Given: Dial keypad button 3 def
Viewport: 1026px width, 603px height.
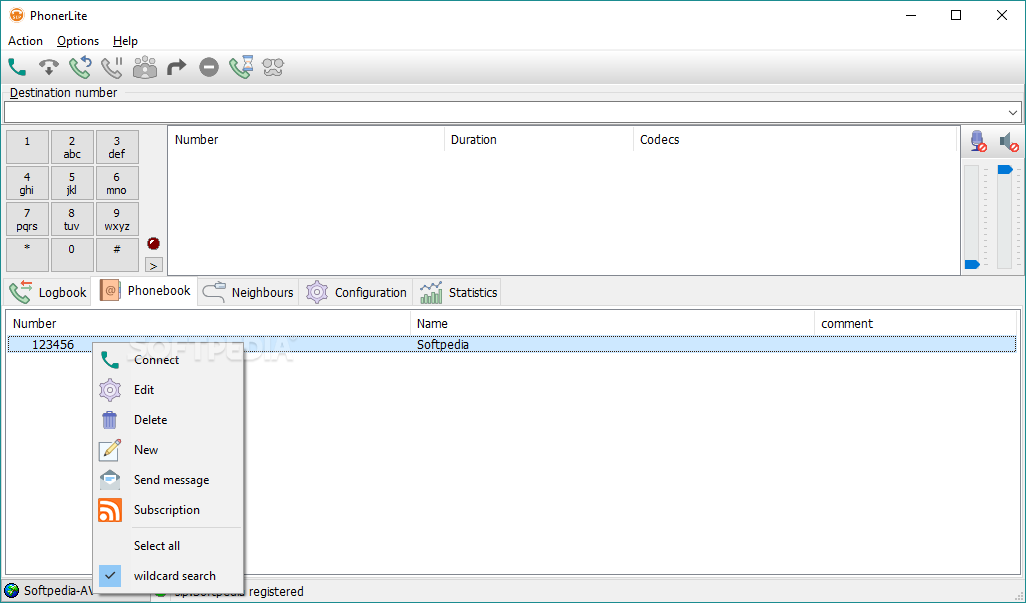Looking at the screenshot, I should click(x=117, y=146).
